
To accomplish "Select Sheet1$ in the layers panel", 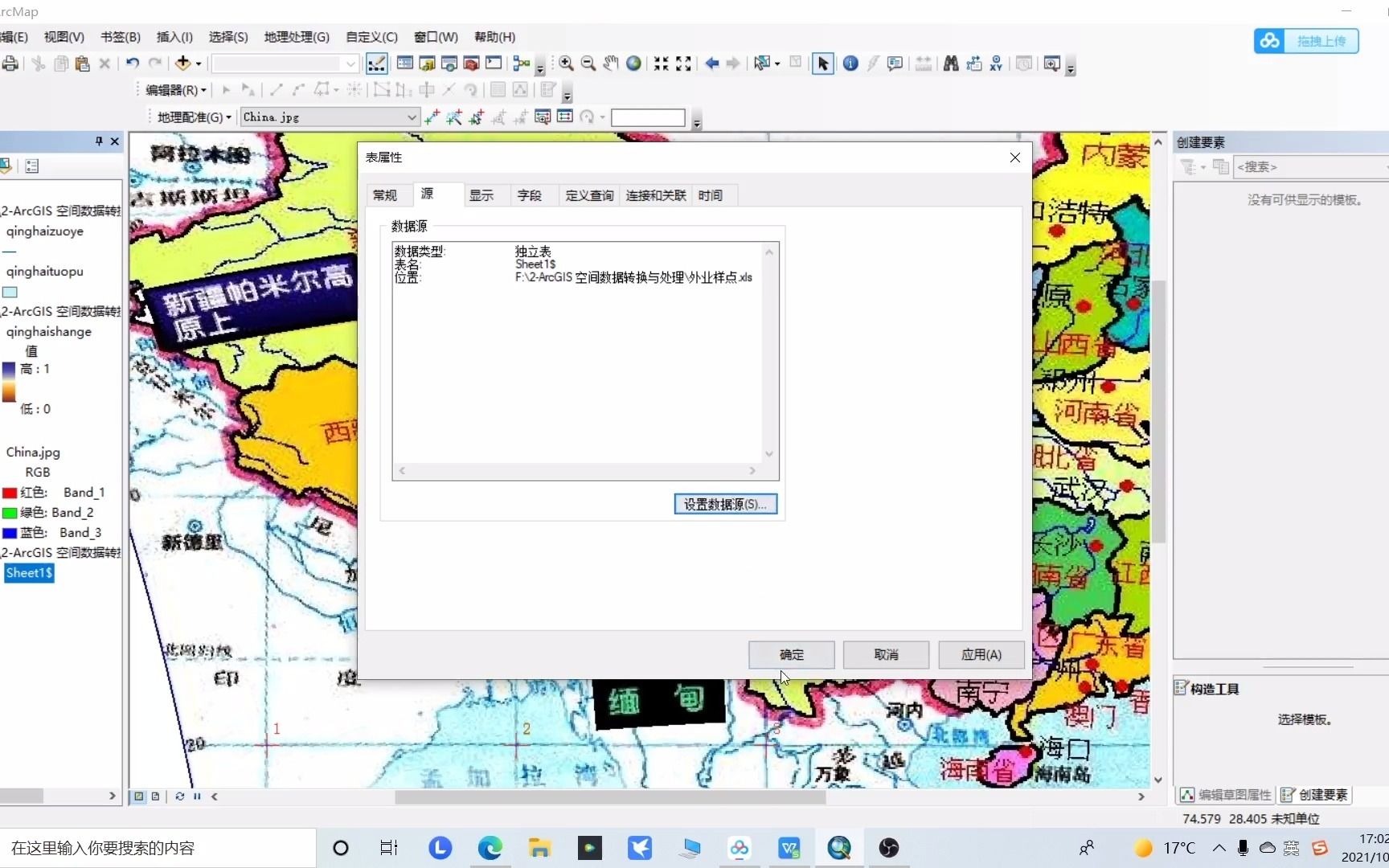I will pos(29,573).
